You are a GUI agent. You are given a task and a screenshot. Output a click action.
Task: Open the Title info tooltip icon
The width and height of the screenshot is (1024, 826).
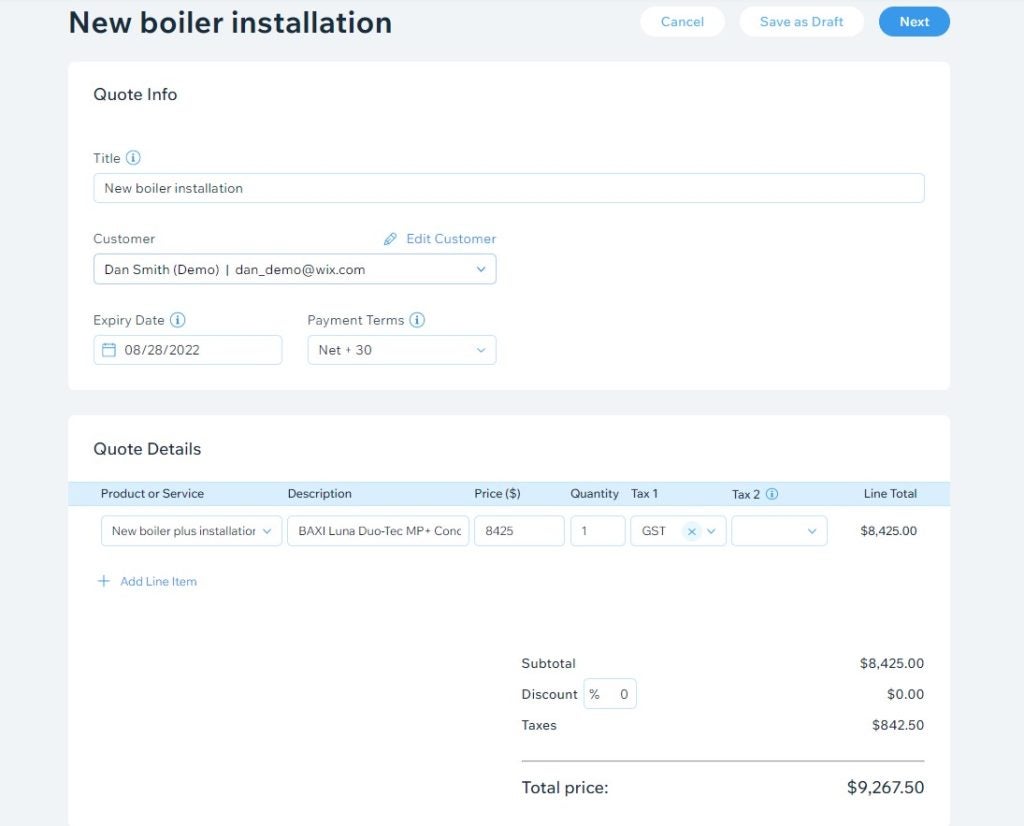coord(132,157)
